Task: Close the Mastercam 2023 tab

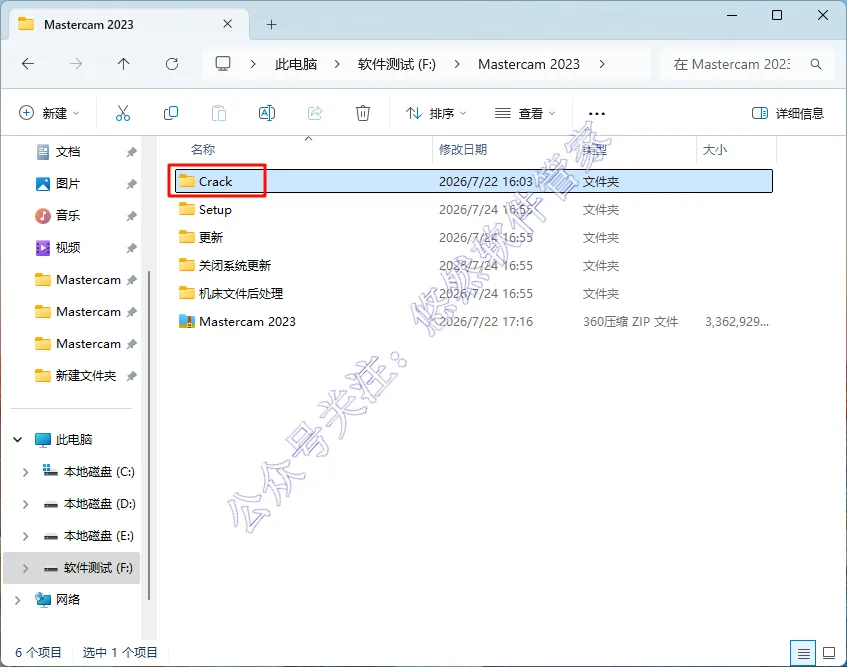Action: pyautogui.click(x=227, y=24)
